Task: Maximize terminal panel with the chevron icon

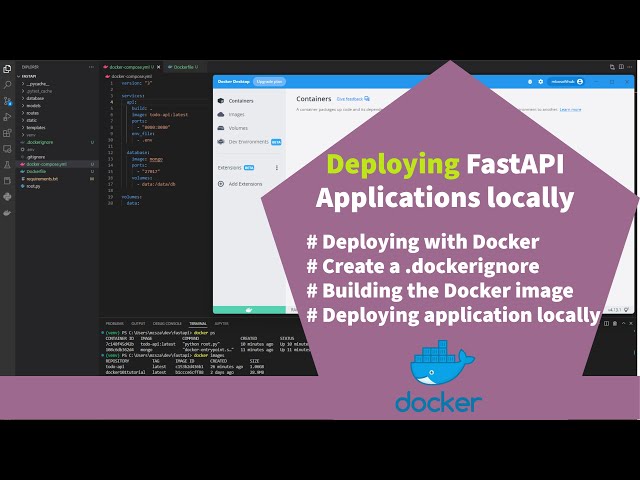Action: 623,323
